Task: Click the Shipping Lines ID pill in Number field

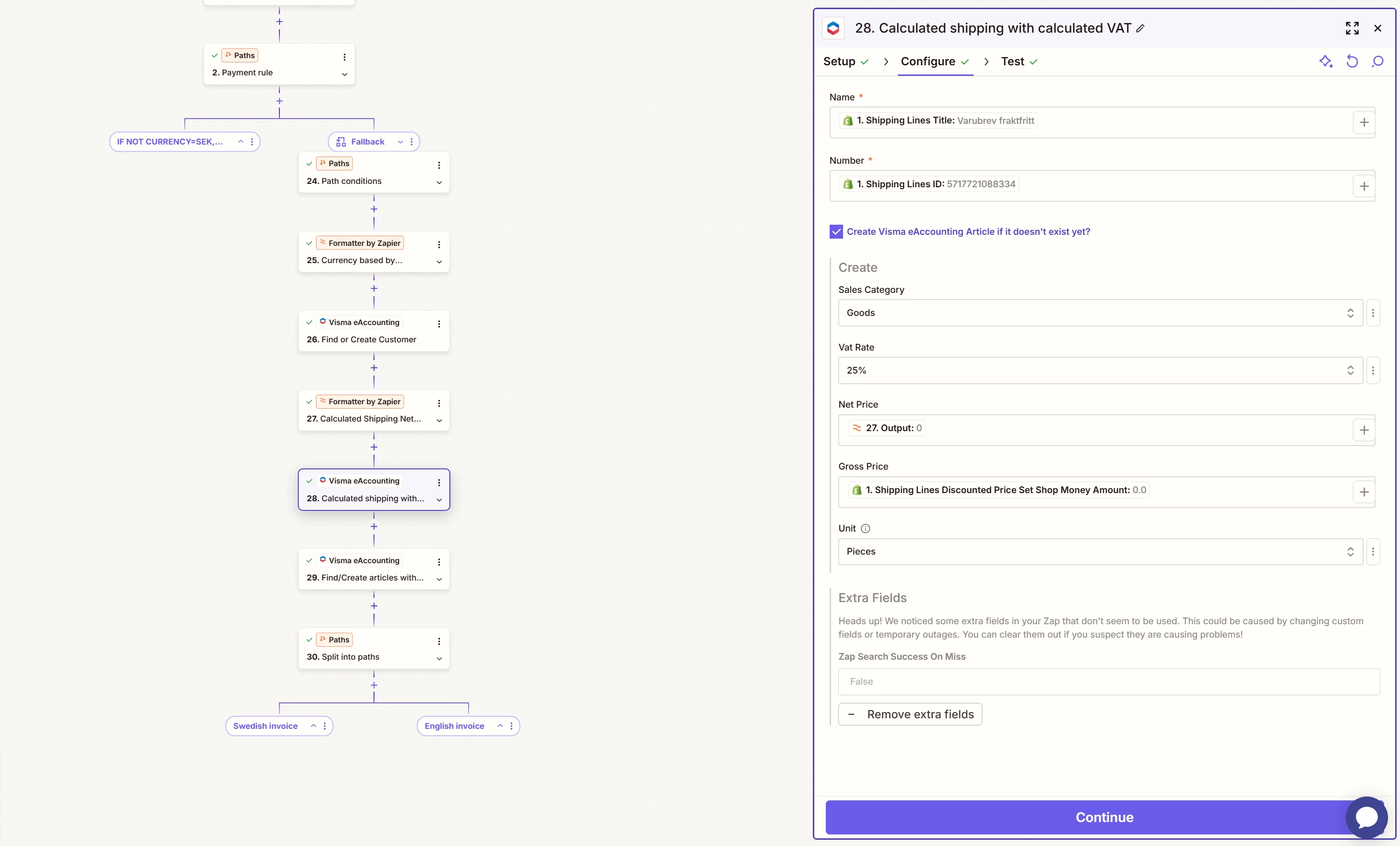Action: click(x=929, y=184)
